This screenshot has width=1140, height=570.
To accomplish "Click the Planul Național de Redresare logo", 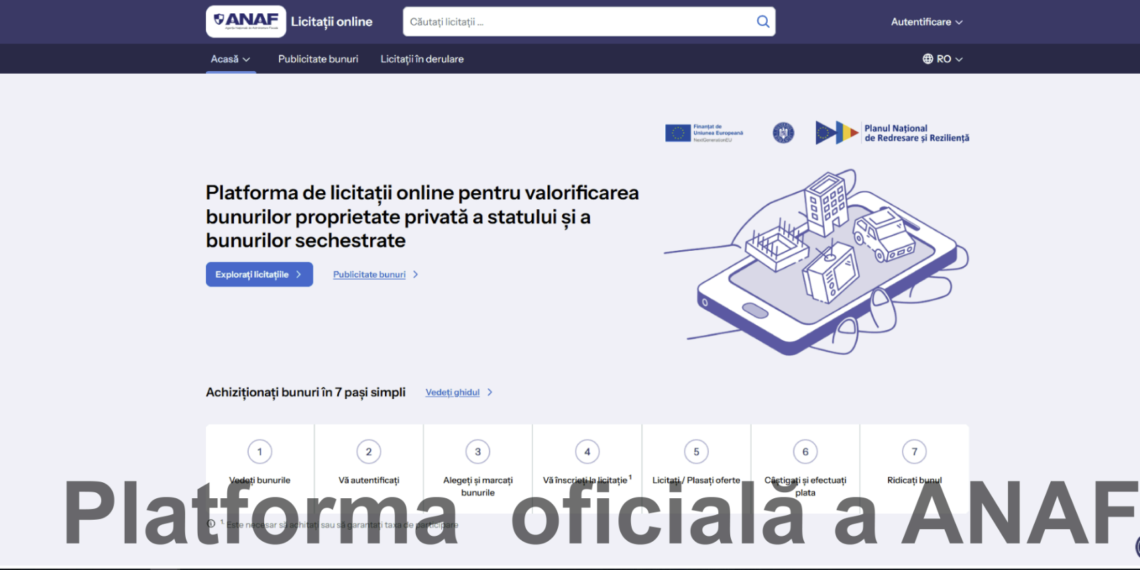I will (x=892, y=132).
